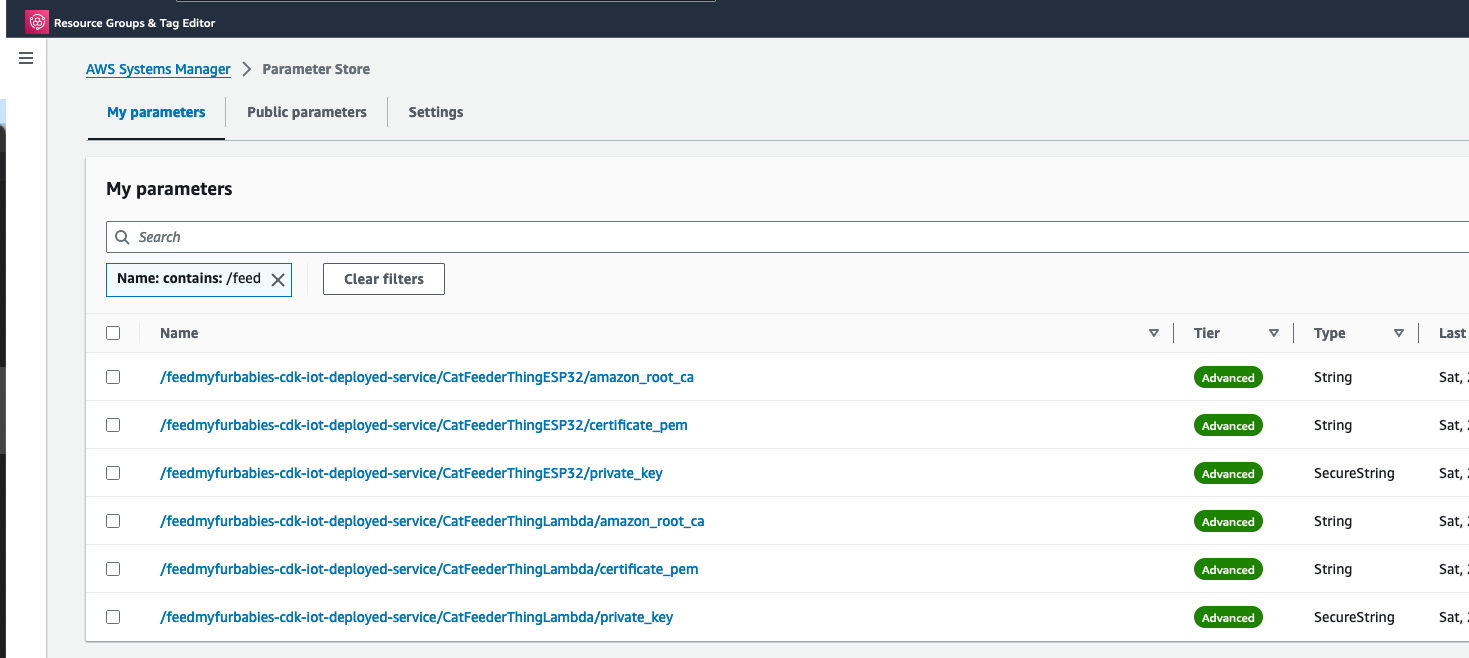Focus the parameter Search input field
Image resolution: width=1469 pixels, height=658 pixels.
coord(790,237)
